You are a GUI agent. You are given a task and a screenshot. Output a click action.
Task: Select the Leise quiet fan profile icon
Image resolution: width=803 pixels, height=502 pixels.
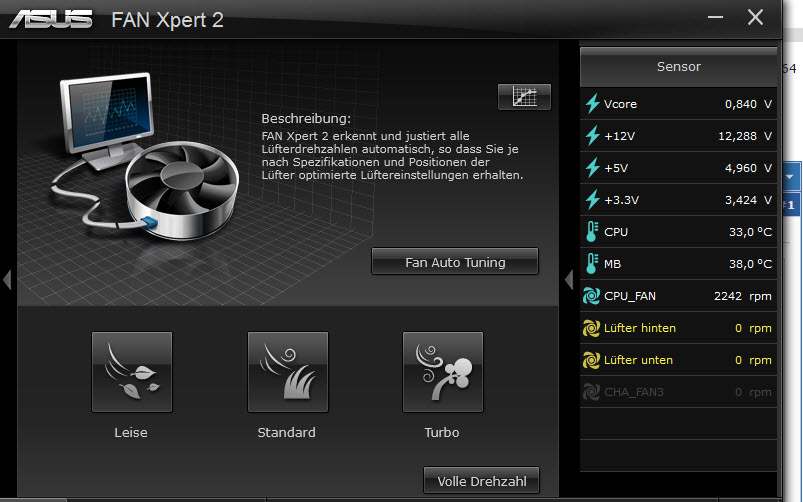point(132,372)
